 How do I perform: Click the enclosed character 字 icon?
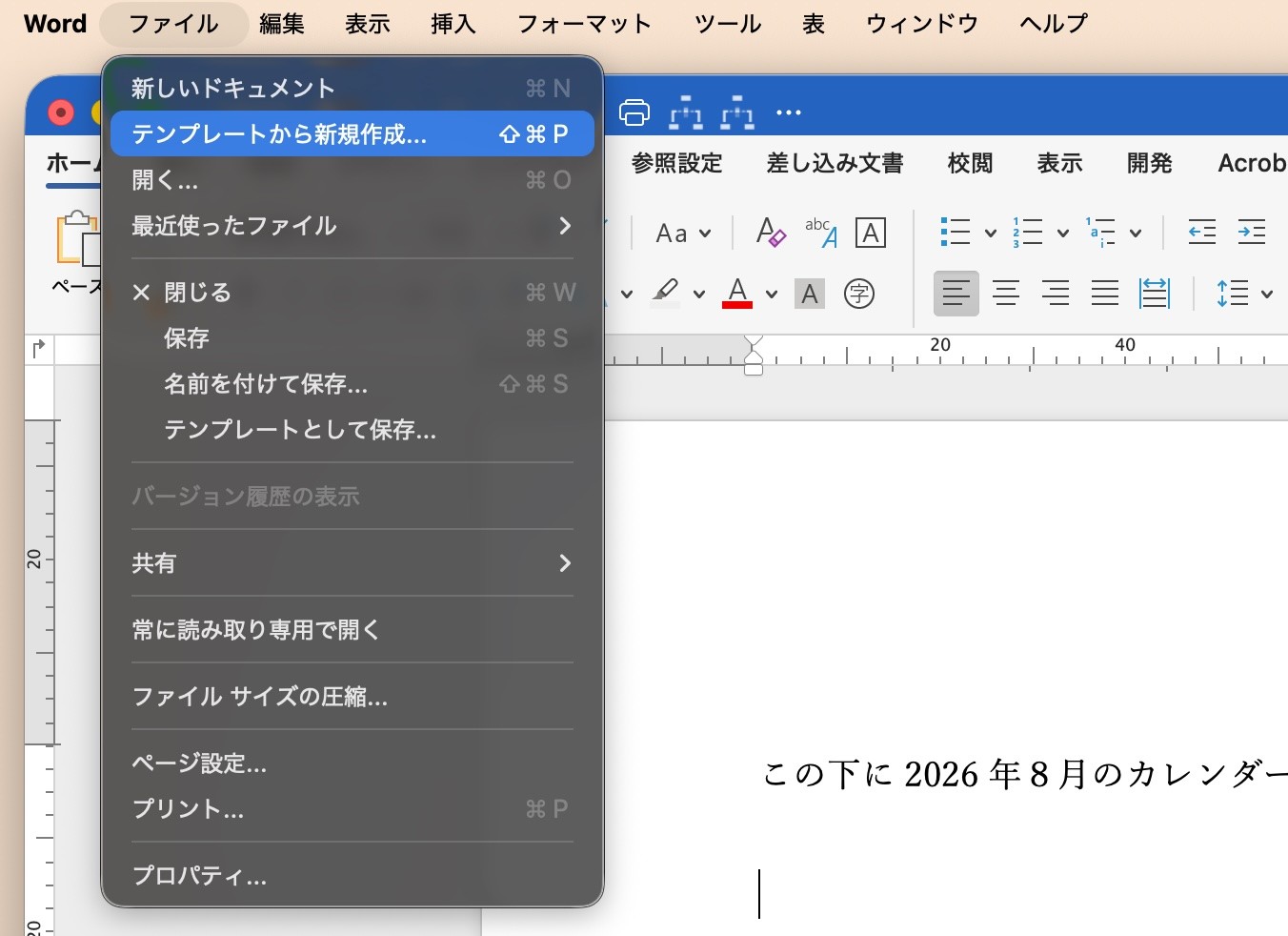(x=859, y=294)
